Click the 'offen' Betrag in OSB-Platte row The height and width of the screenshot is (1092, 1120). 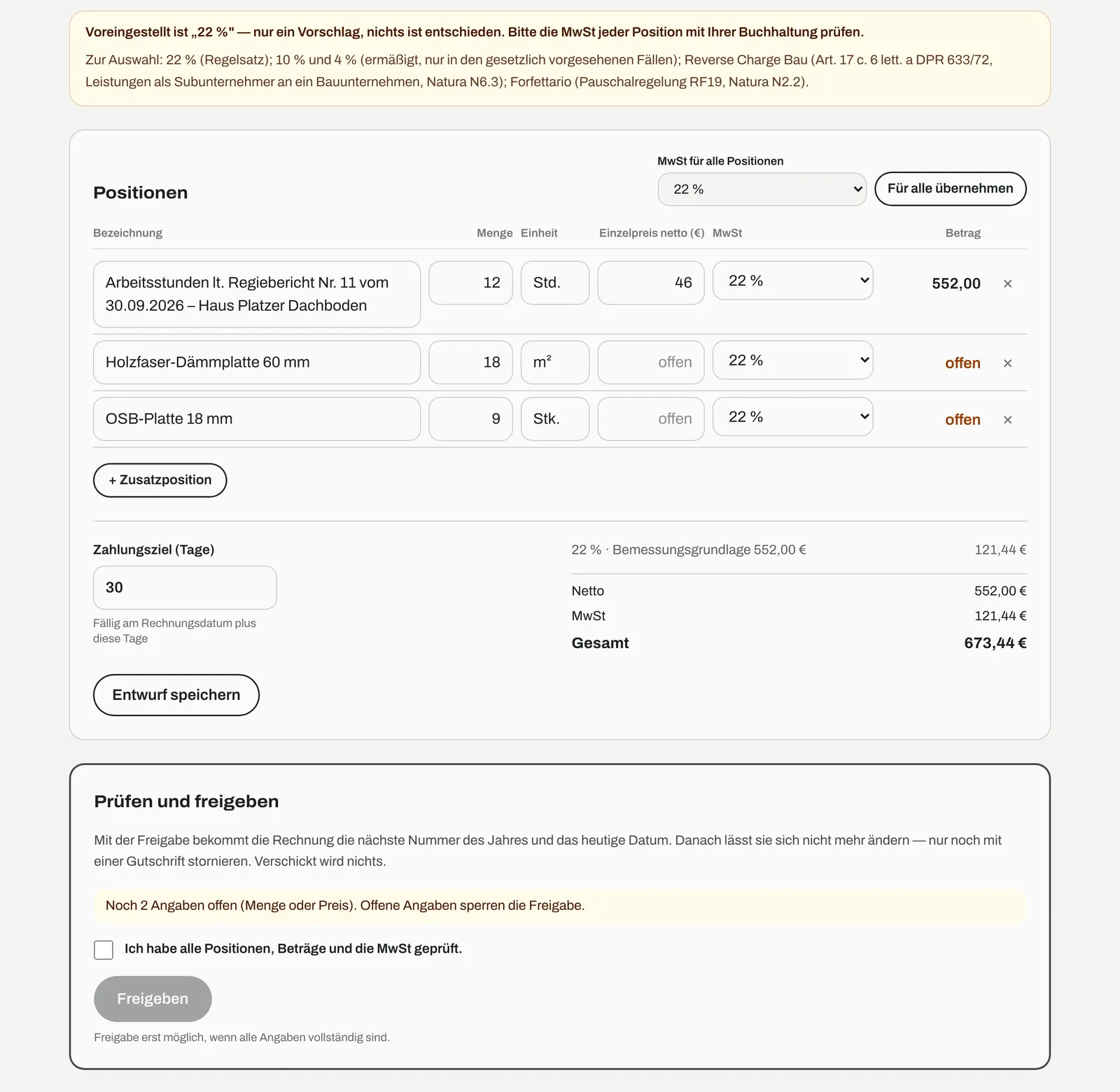pyautogui.click(x=962, y=420)
